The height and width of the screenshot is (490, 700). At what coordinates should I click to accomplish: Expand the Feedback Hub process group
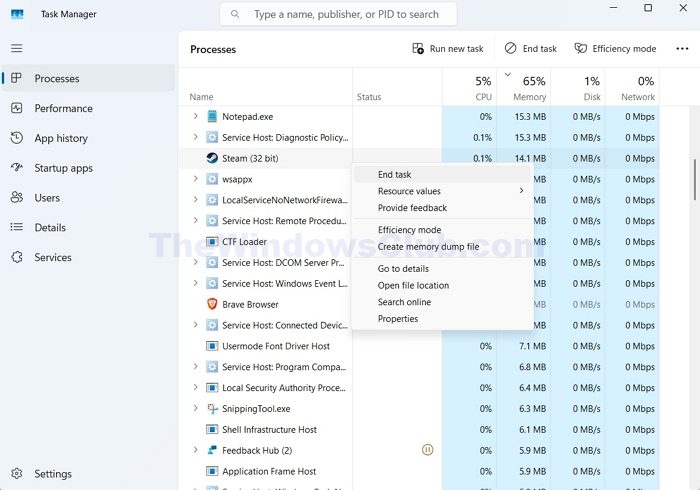[195, 451]
